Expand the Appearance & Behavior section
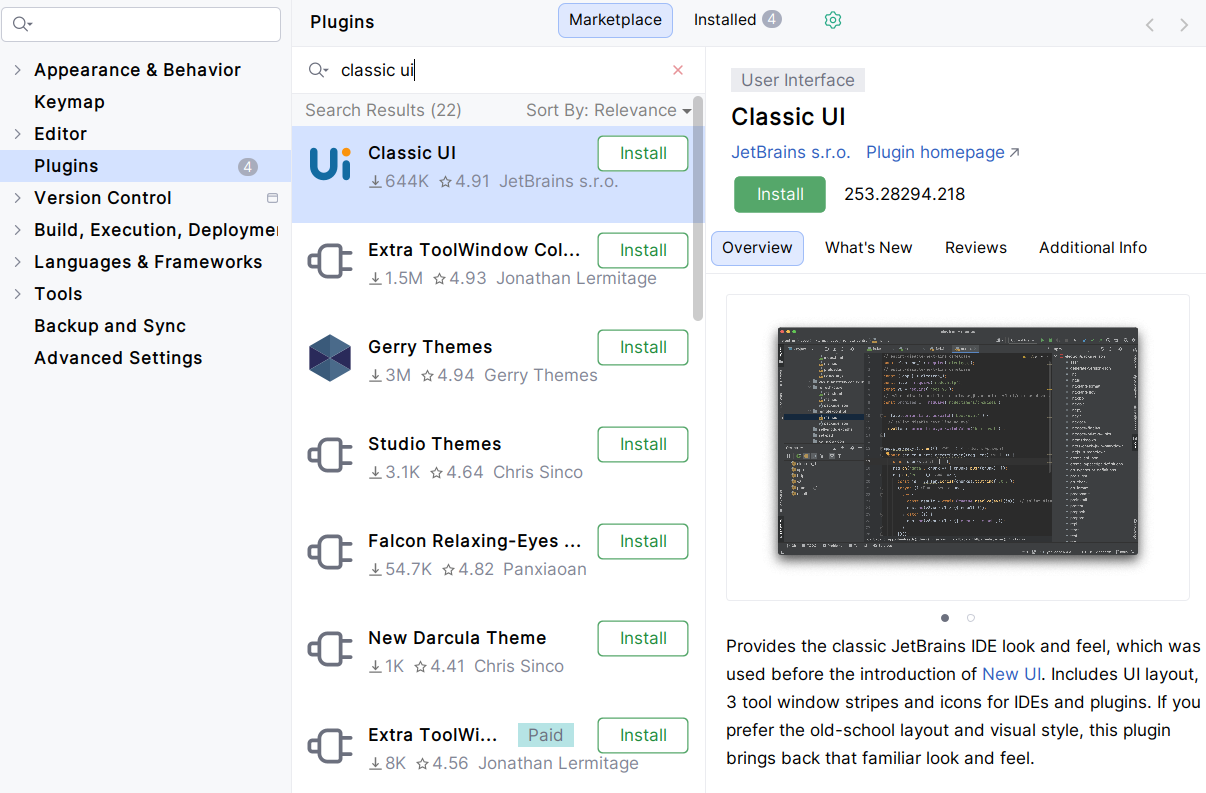This screenshot has height=793, width=1206. click(17, 70)
